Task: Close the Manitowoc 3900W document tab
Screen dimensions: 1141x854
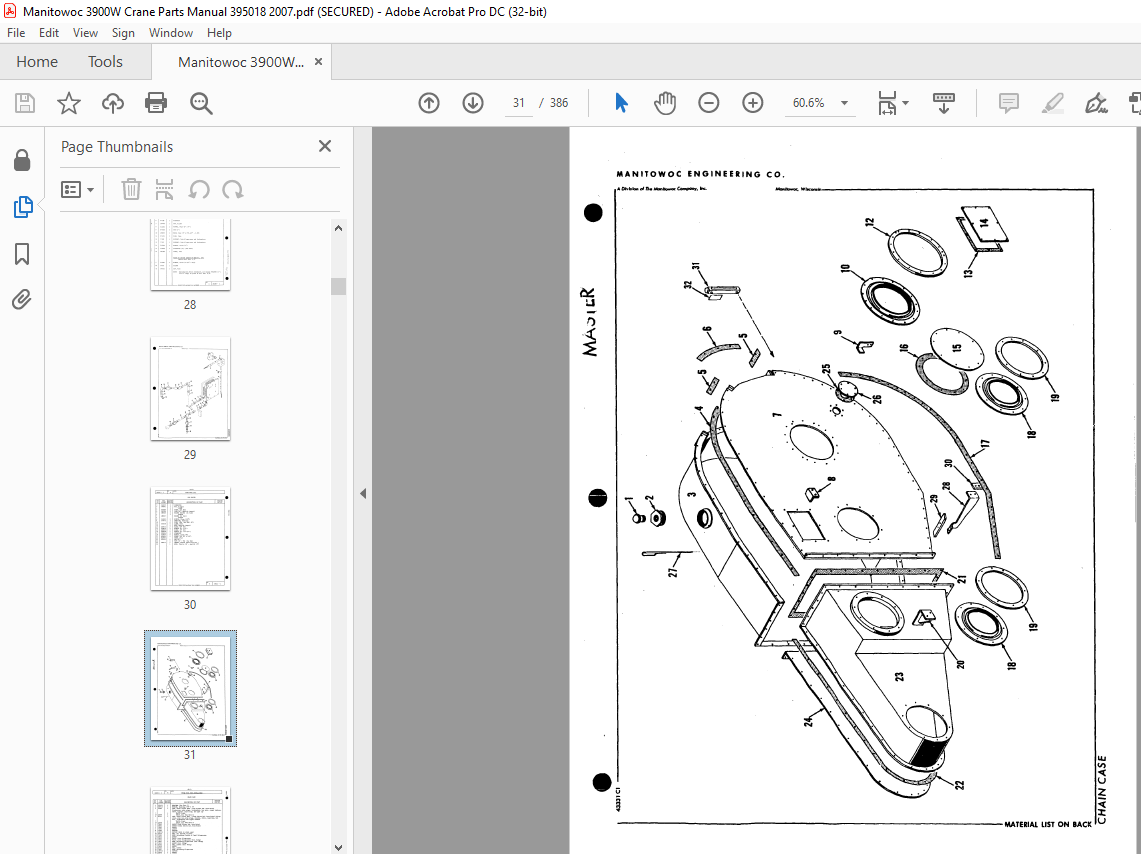Action: (x=318, y=62)
